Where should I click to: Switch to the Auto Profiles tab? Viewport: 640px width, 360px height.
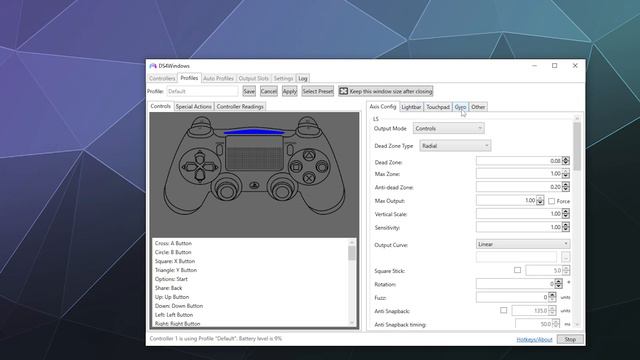point(218,78)
